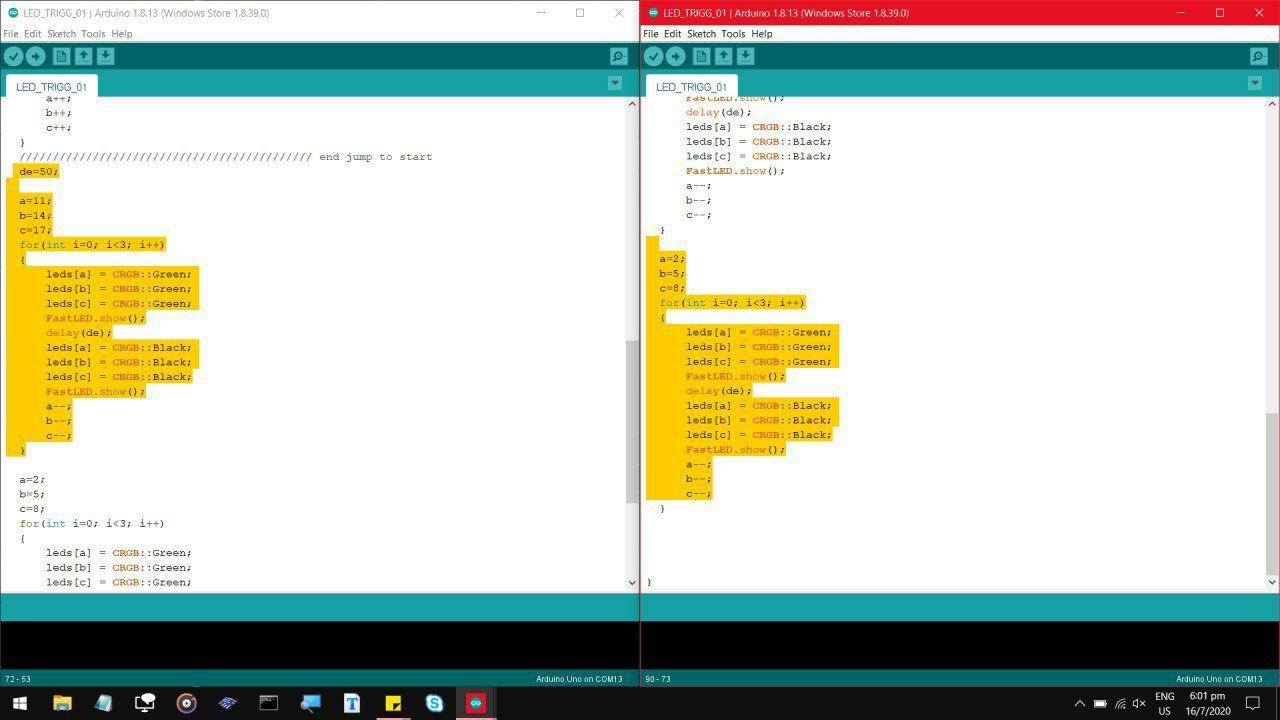This screenshot has width=1280, height=720.
Task: Click scroll-up arrow in right editor
Action: [1272, 104]
